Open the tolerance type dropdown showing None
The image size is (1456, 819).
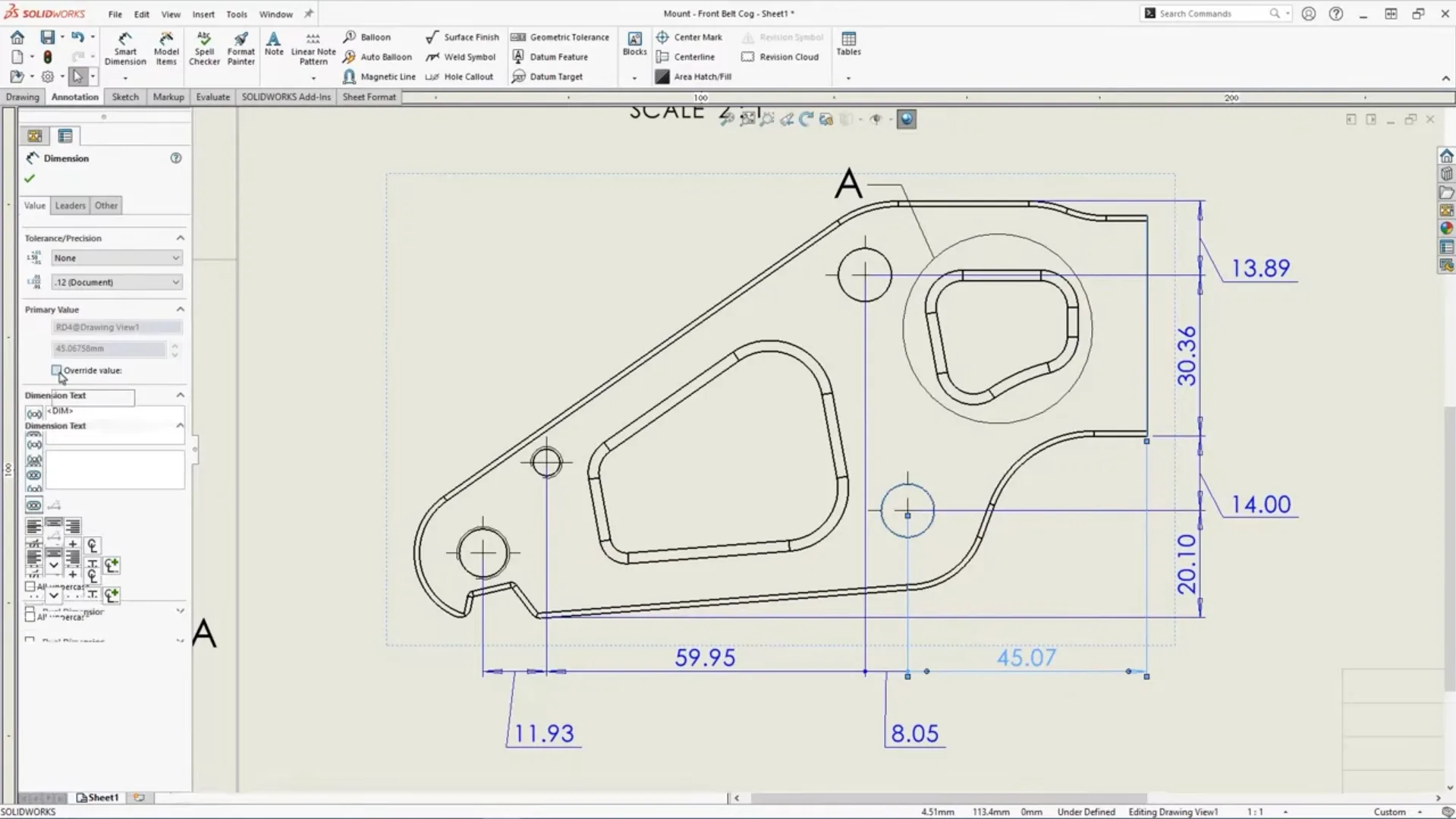[116, 258]
